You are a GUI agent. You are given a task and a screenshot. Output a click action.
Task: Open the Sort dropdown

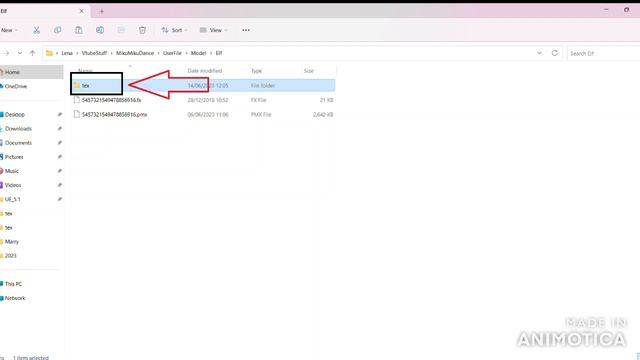tap(174, 30)
